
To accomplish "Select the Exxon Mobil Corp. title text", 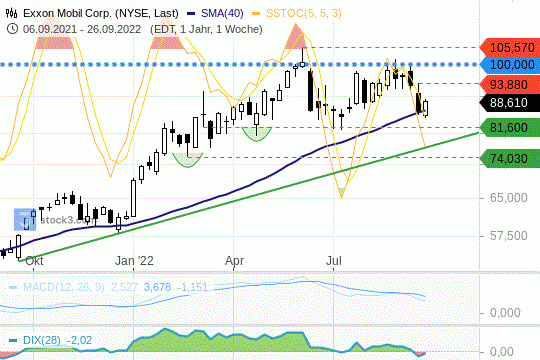I will coord(101,13).
